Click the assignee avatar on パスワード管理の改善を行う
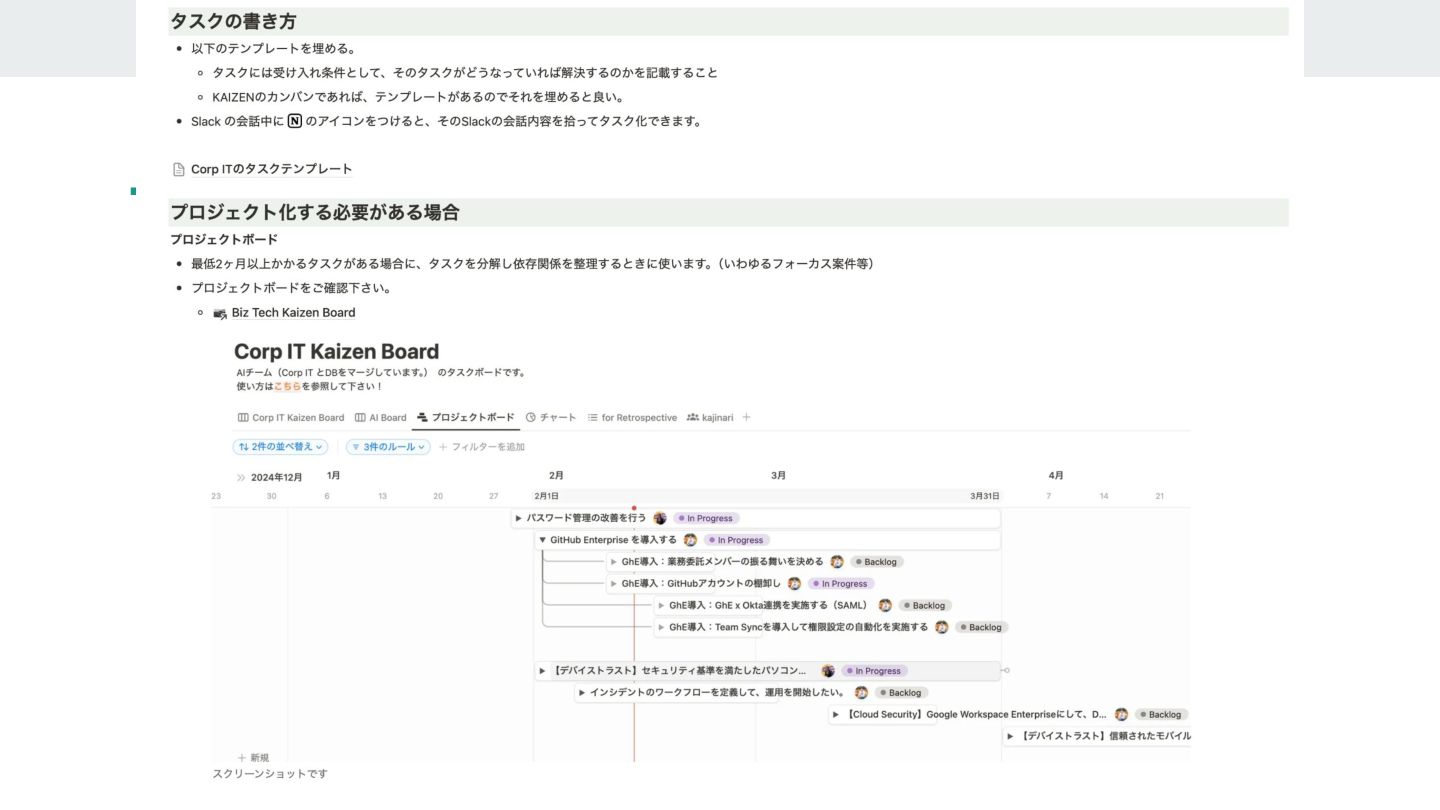The image size is (1440, 810). [x=660, y=518]
